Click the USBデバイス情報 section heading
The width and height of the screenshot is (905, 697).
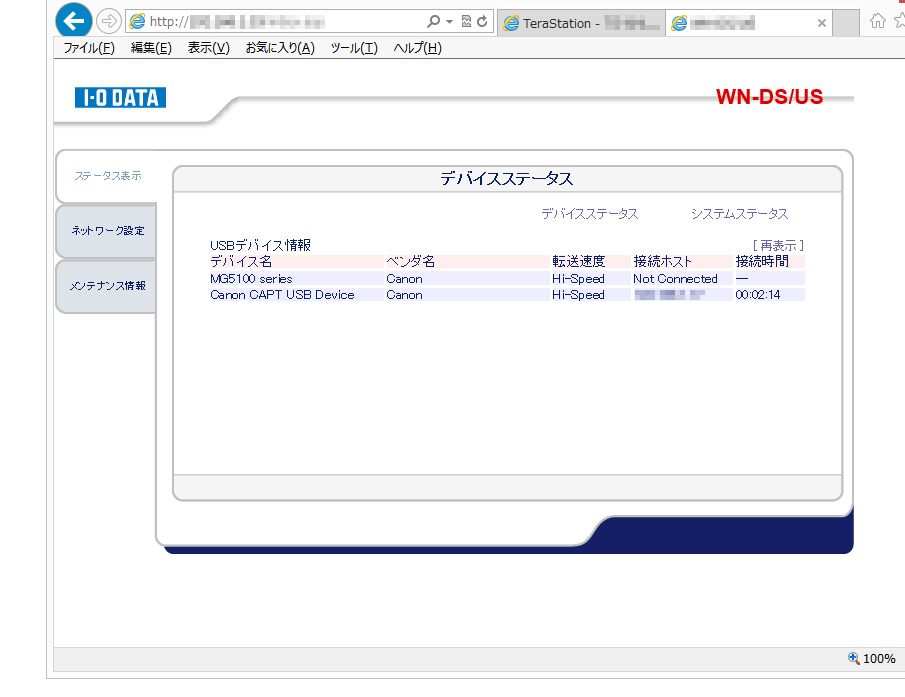coord(260,246)
